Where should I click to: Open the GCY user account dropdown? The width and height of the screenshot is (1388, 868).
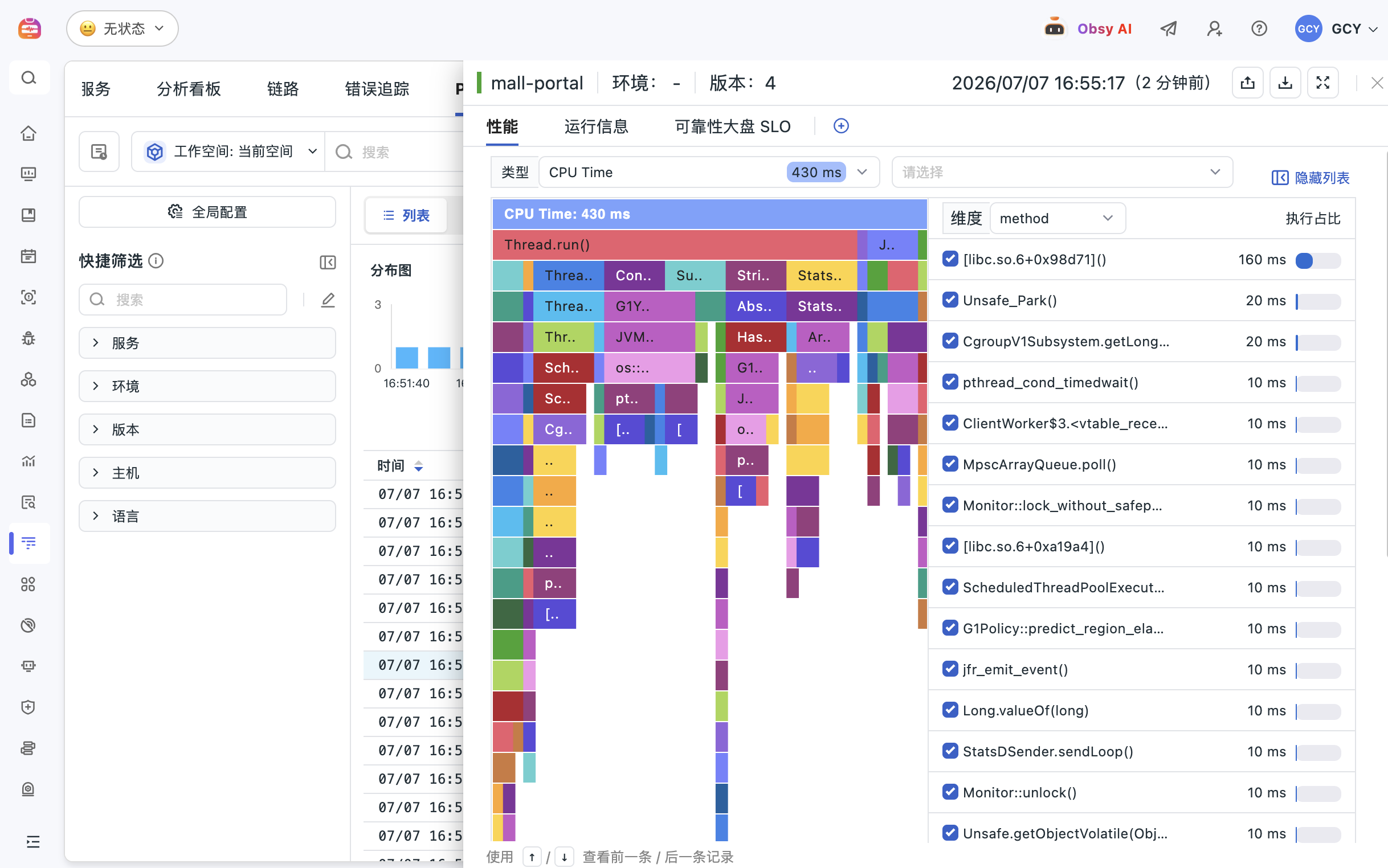[1336, 28]
